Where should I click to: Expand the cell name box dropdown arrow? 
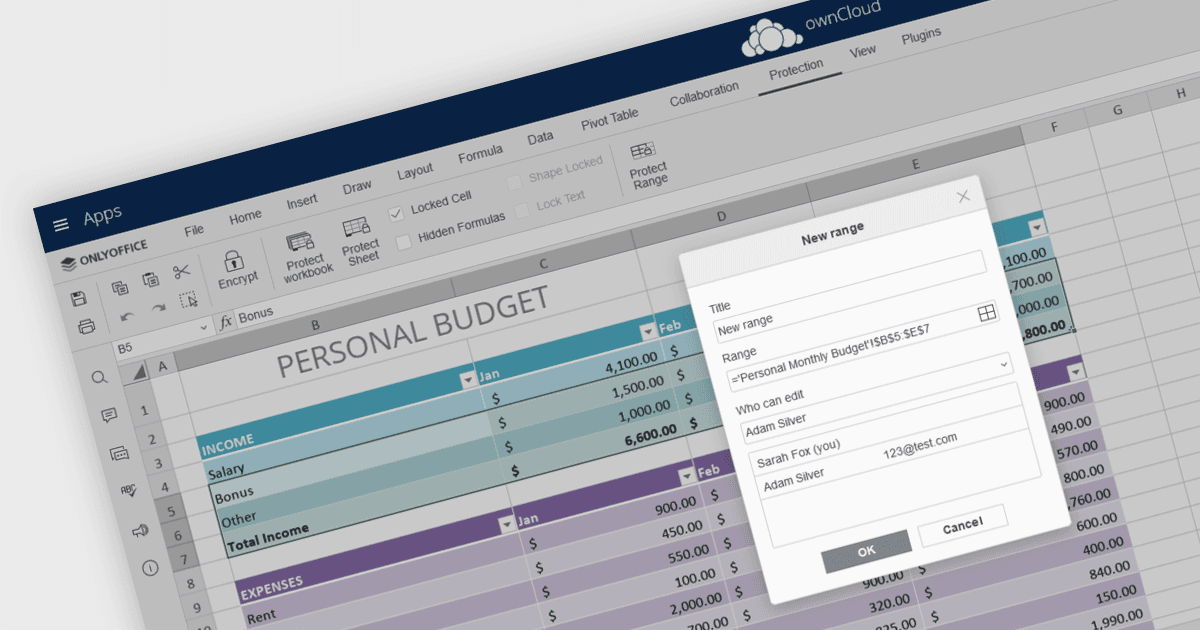pyautogui.click(x=204, y=326)
